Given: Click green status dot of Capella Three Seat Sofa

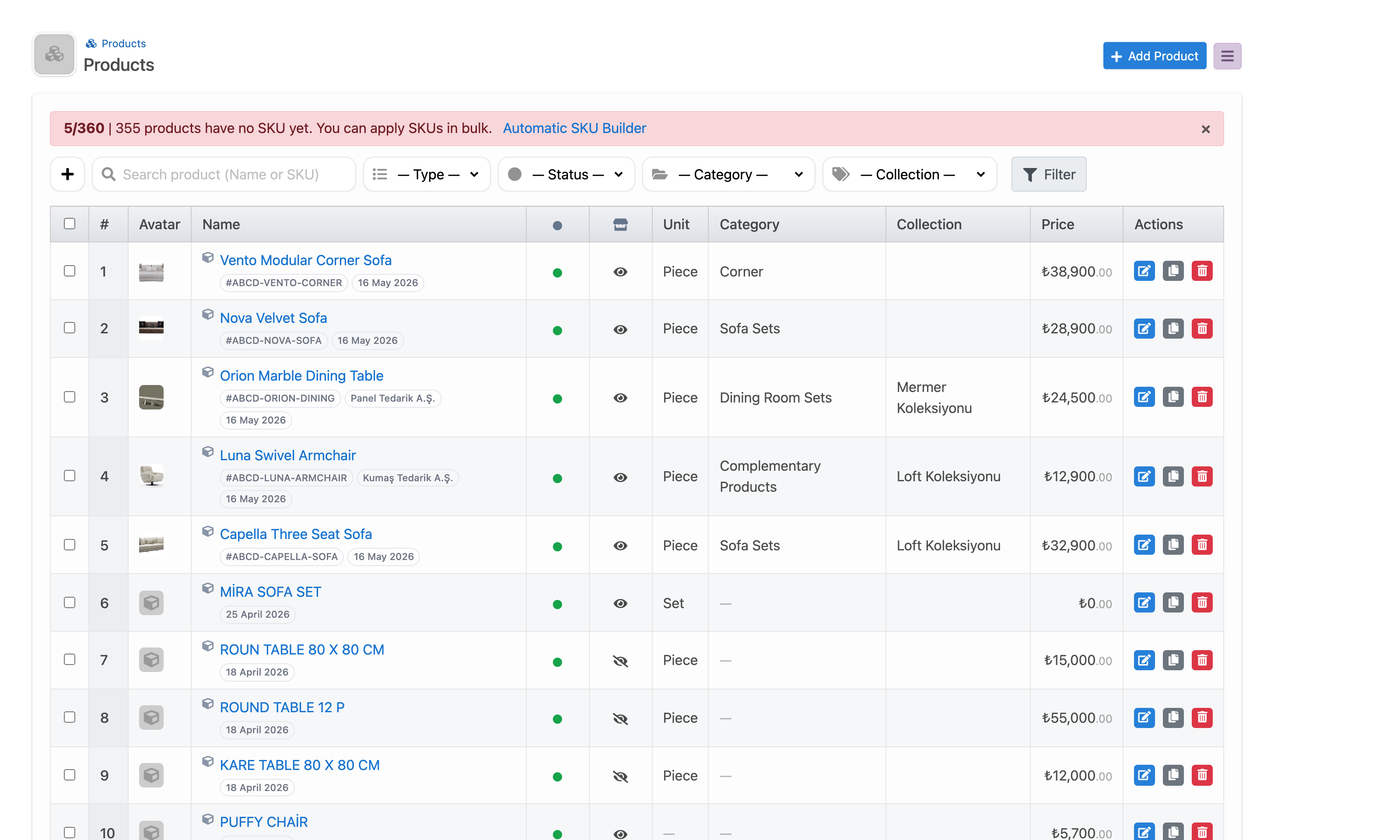Looking at the screenshot, I should (557, 547).
